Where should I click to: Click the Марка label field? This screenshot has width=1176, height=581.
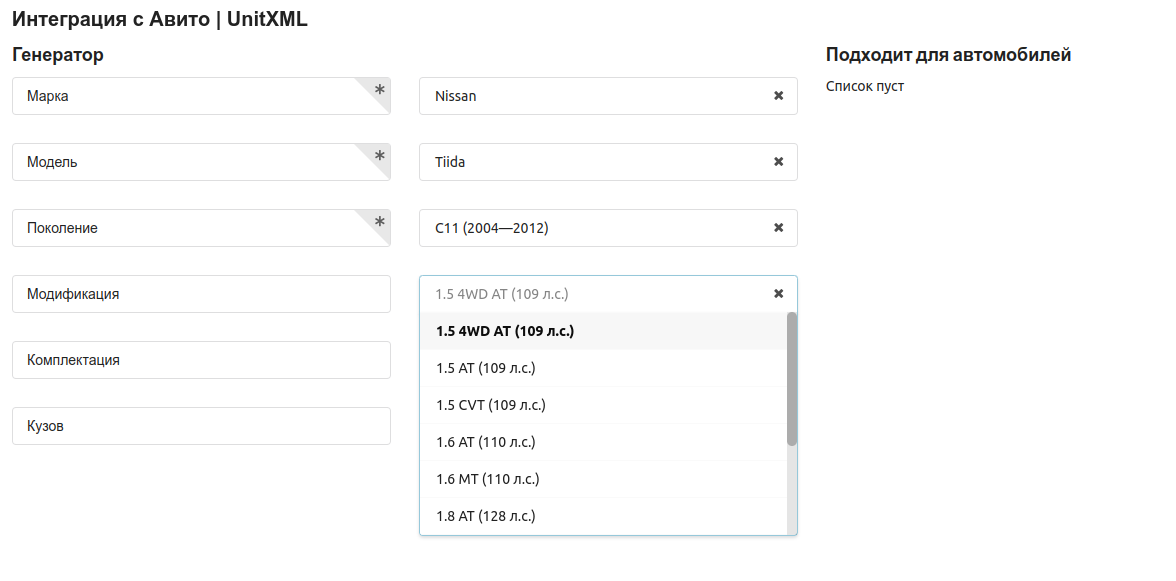(201, 96)
